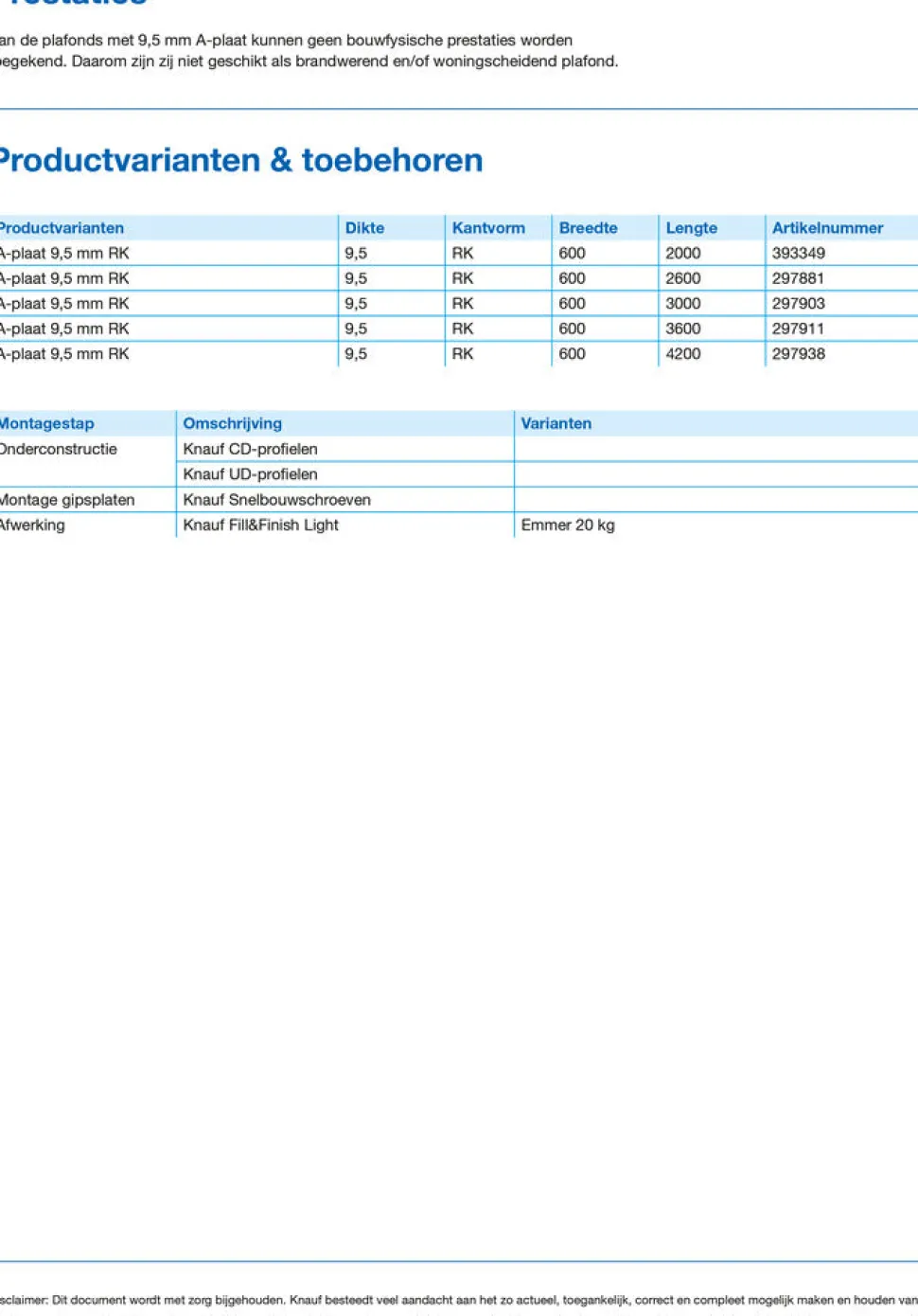918x1316 pixels.
Task: Select Knauf UD-profielen entry
Action: (250, 474)
